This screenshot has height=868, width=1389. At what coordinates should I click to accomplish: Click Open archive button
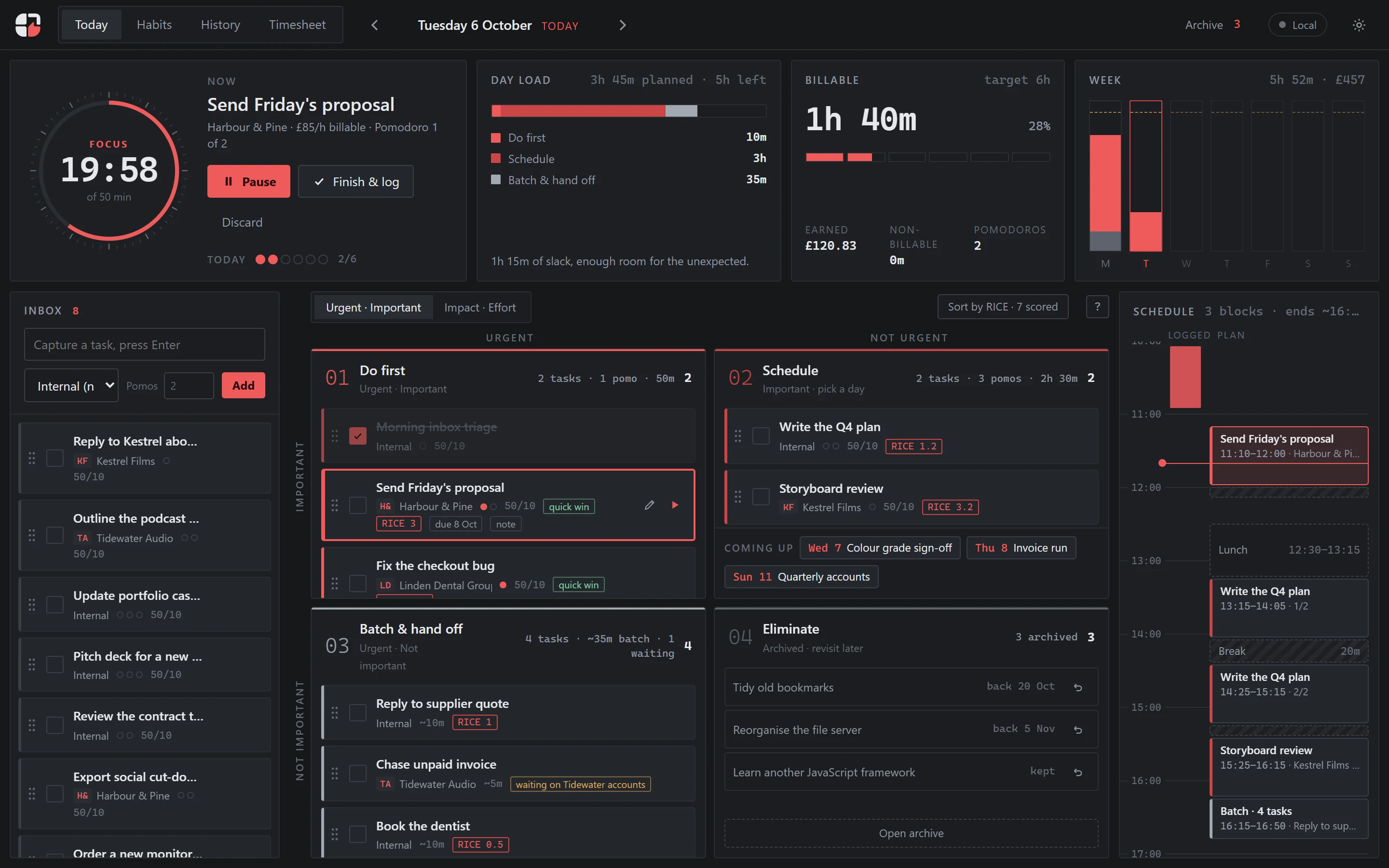tap(911, 833)
